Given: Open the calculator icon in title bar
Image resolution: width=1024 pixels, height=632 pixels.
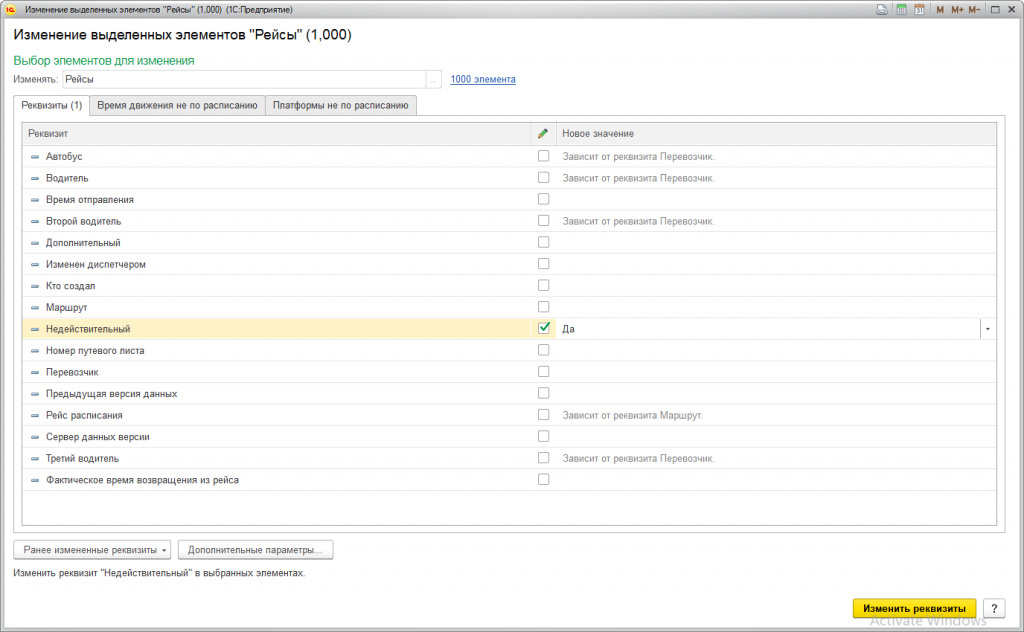Looking at the screenshot, I should pos(901,9).
